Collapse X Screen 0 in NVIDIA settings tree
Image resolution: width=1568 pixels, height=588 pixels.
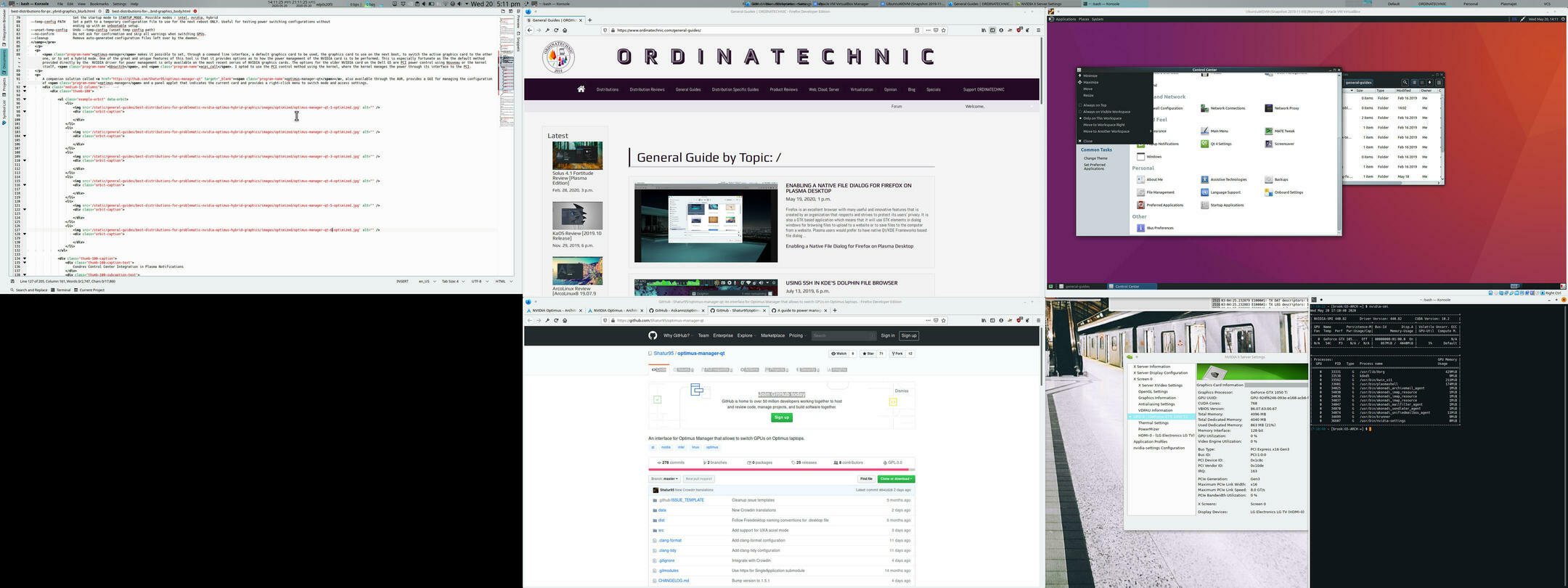point(1143,379)
